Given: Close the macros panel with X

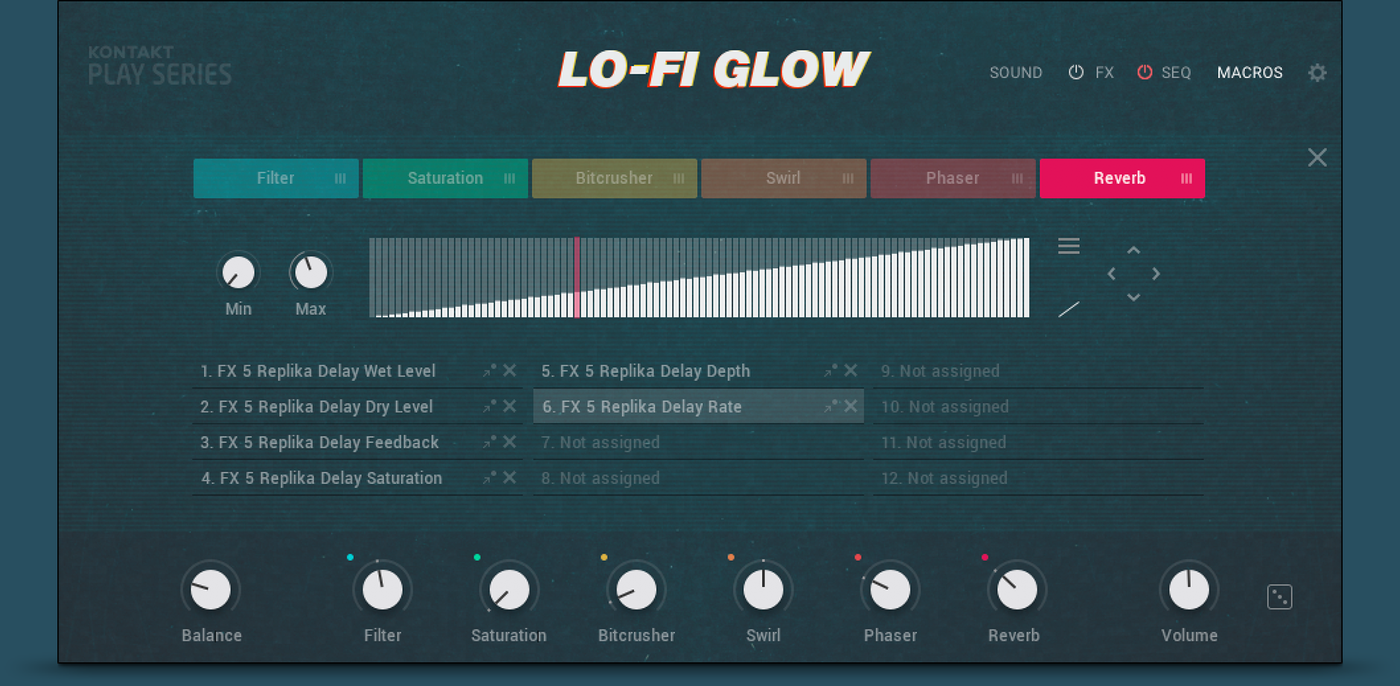Looking at the screenshot, I should tap(1318, 157).
